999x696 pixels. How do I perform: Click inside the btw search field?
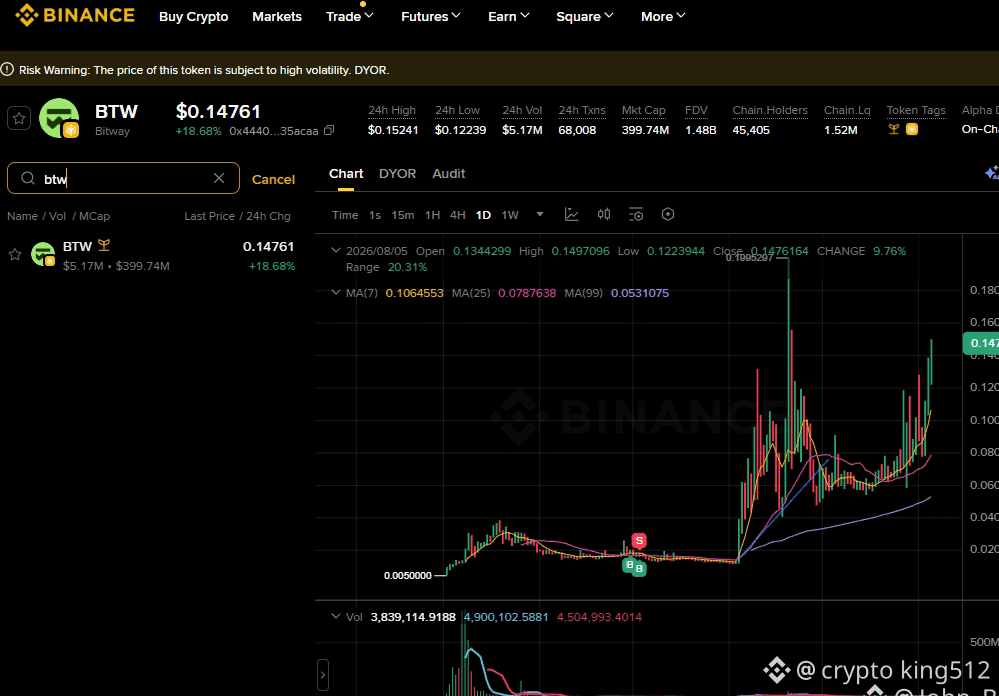point(124,178)
